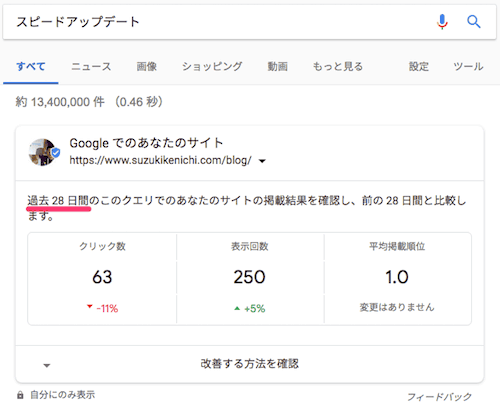Click the microphone voice search icon
Image resolution: width=500 pixels, height=406 pixels.
[442, 22]
